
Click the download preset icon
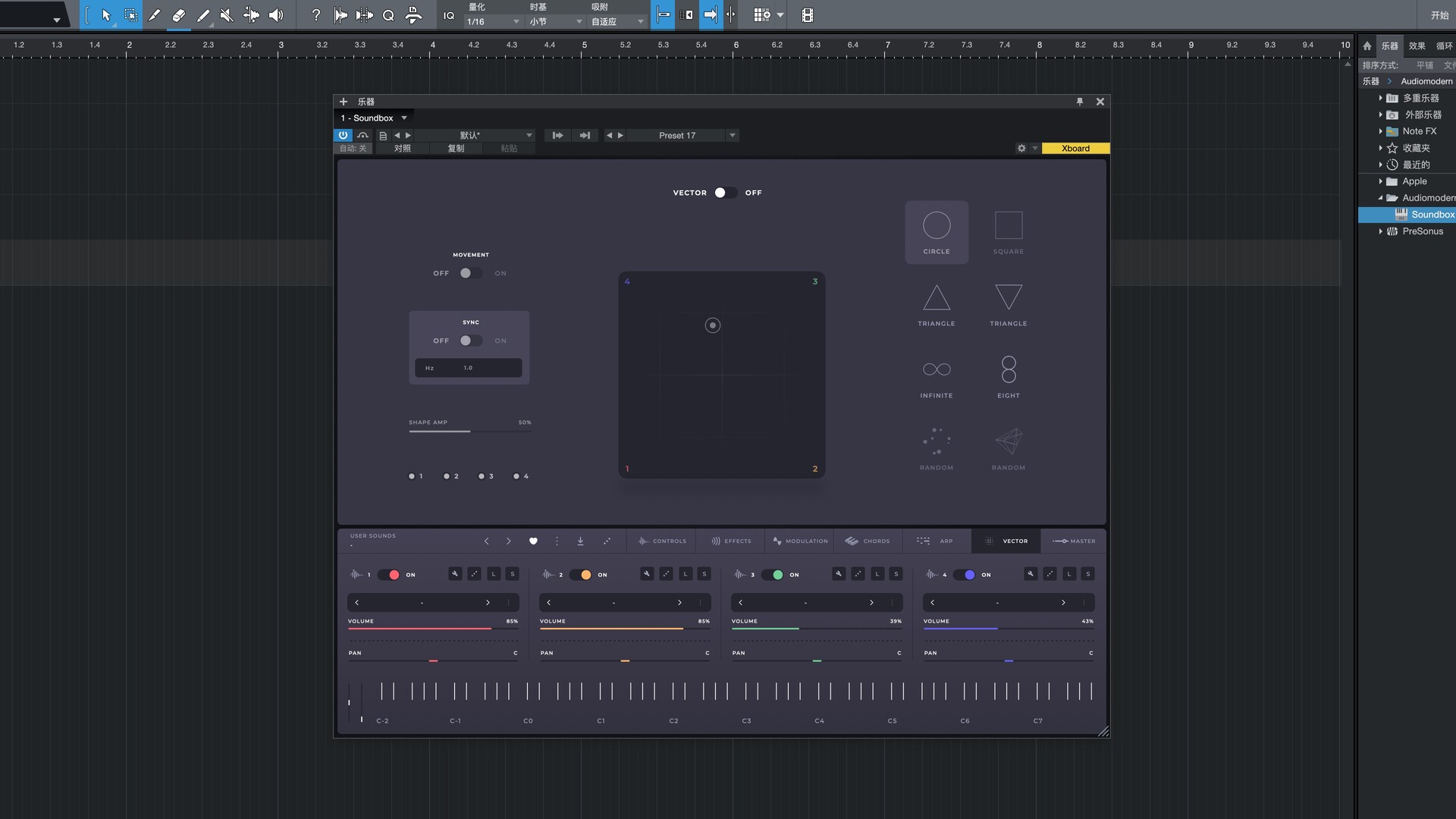click(580, 541)
